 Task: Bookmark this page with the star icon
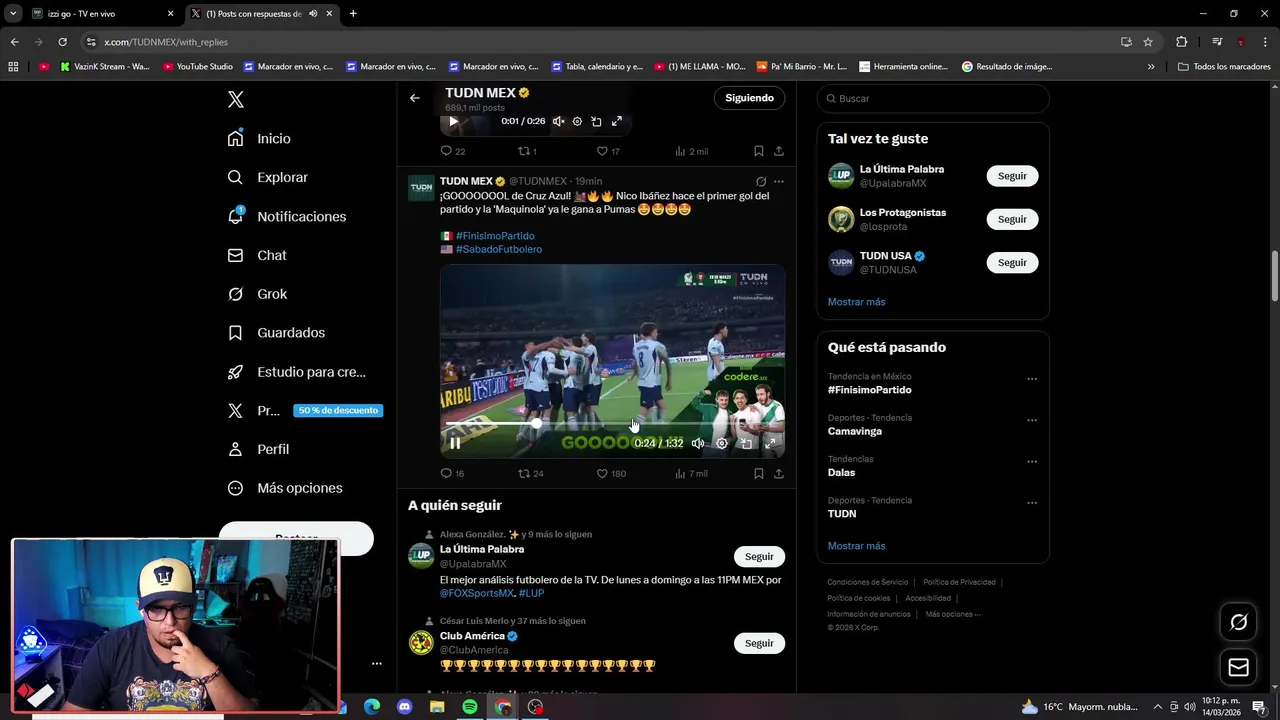(1148, 42)
